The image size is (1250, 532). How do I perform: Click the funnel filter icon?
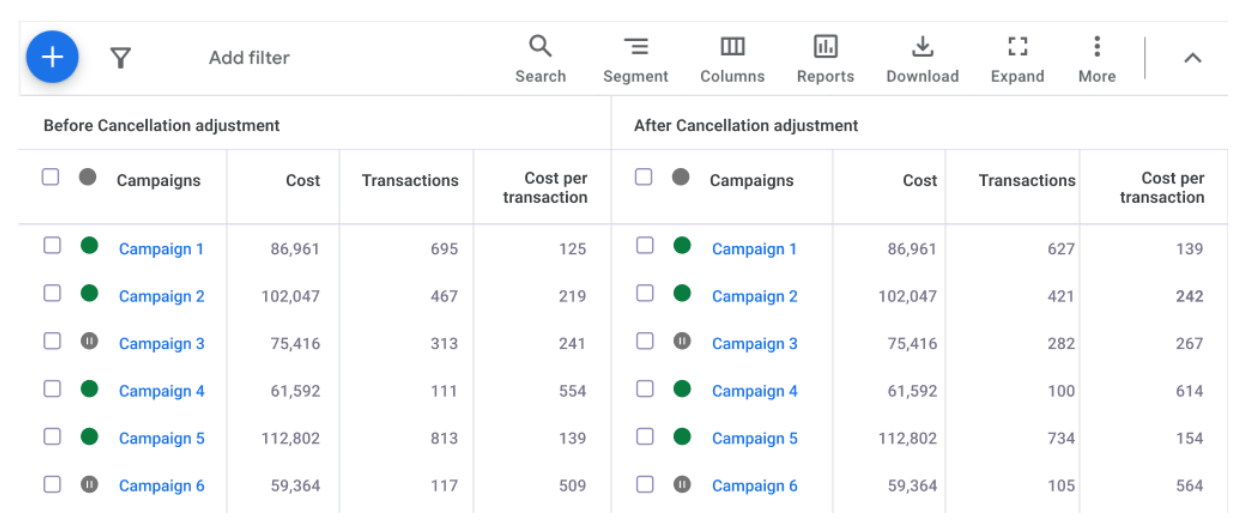(x=120, y=58)
